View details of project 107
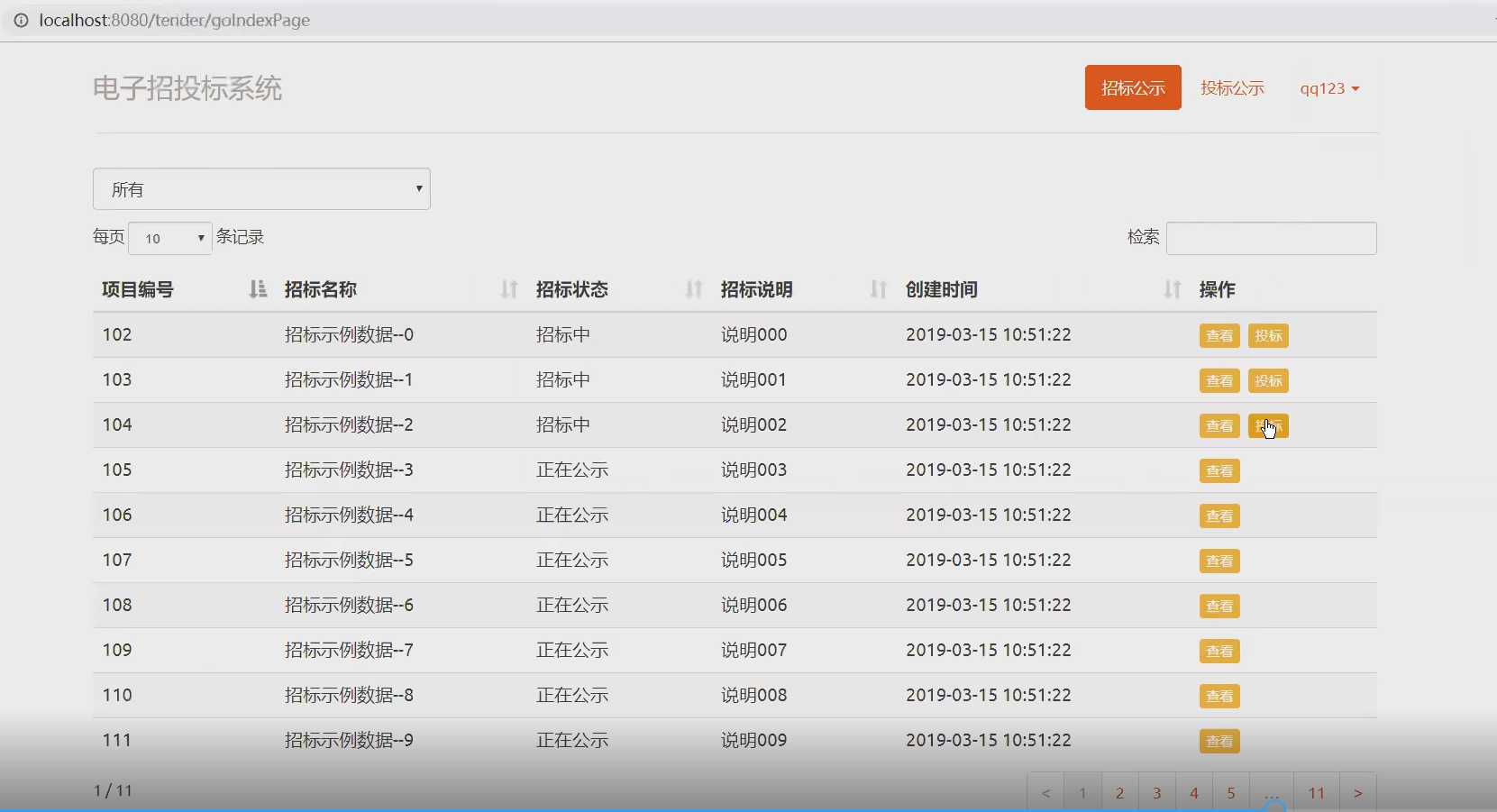The height and width of the screenshot is (812, 1497). (x=1219, y=561)
